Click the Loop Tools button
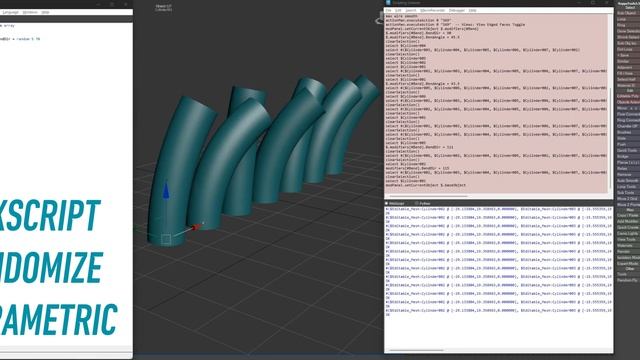The height and width of the screenshot is (360, 640). tap(628, 187)
